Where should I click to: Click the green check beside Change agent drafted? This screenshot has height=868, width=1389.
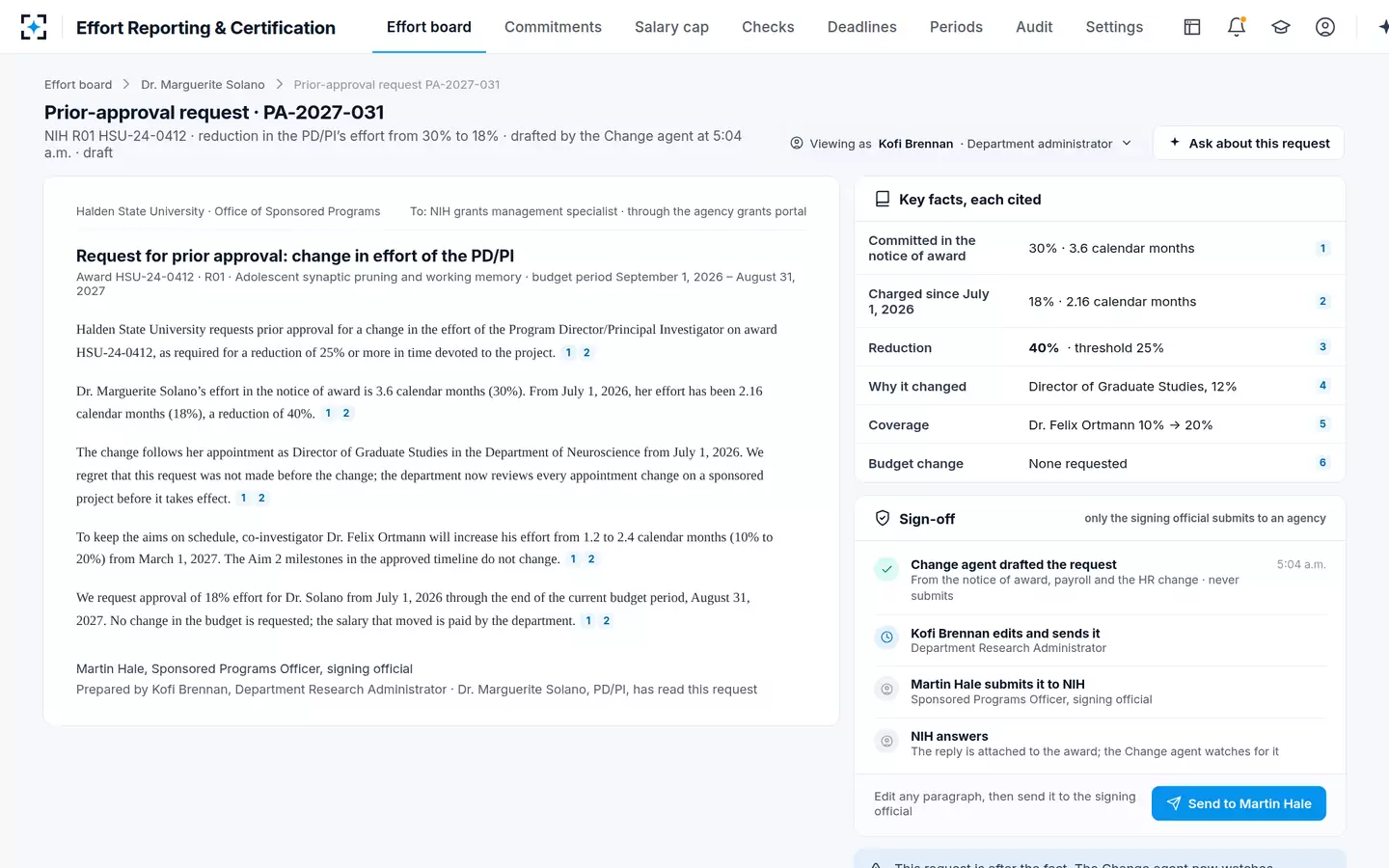[x=886, y=569]
